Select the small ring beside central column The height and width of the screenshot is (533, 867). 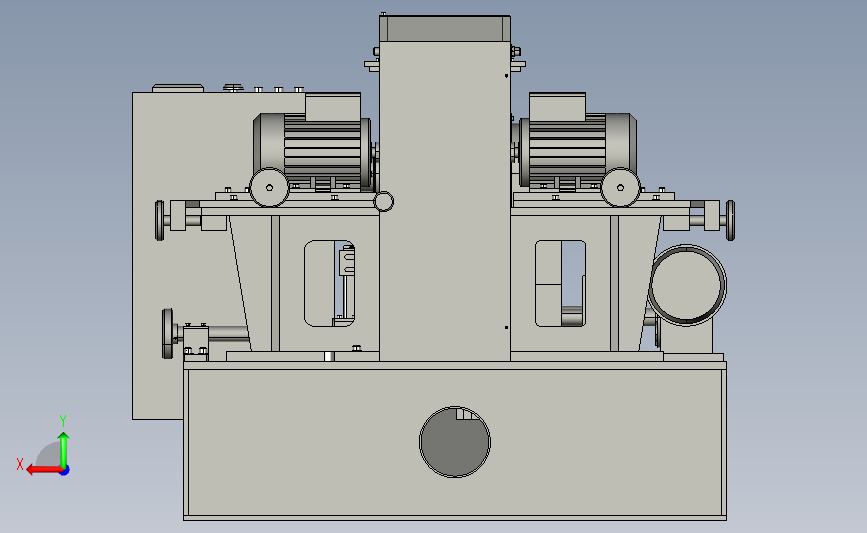[384, 201]
